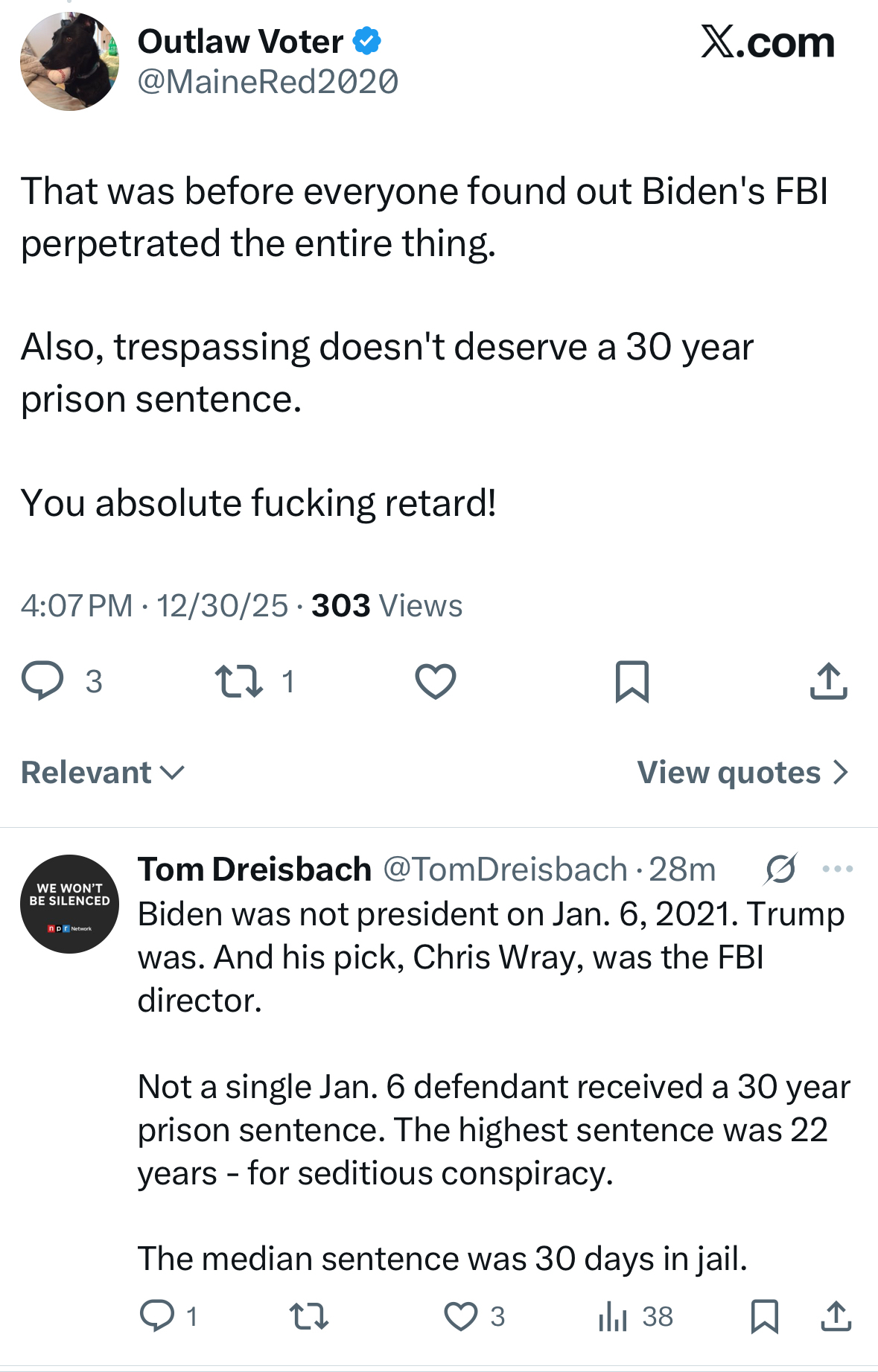Share the main post via upload icon
Viewport: 878px width, 1372px height.
828,680
